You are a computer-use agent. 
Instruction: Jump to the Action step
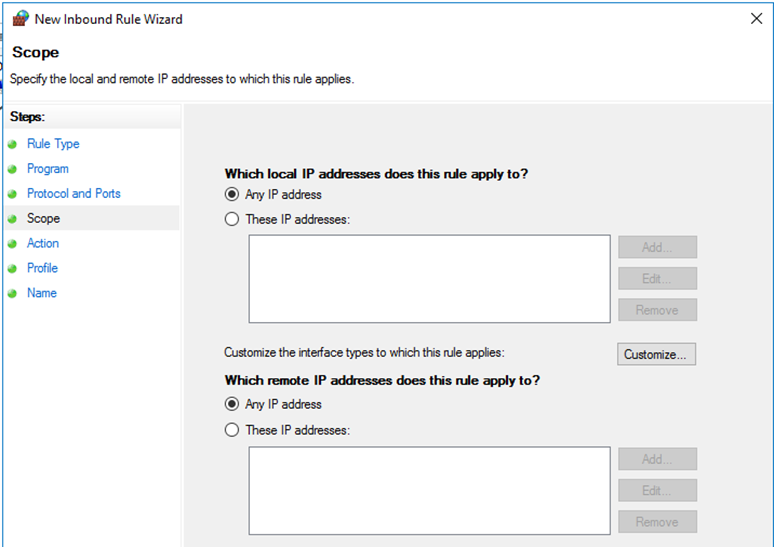(x=43, y=243)
